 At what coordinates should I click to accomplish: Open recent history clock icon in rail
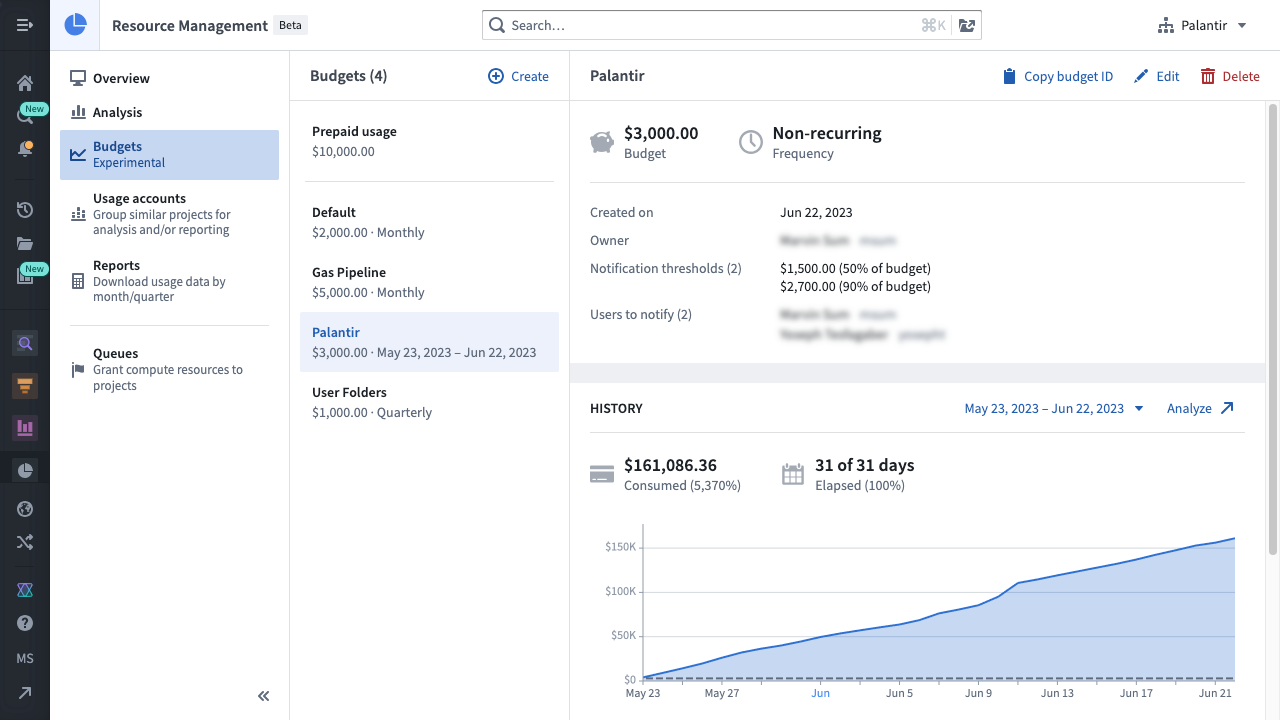coord(25,210)
